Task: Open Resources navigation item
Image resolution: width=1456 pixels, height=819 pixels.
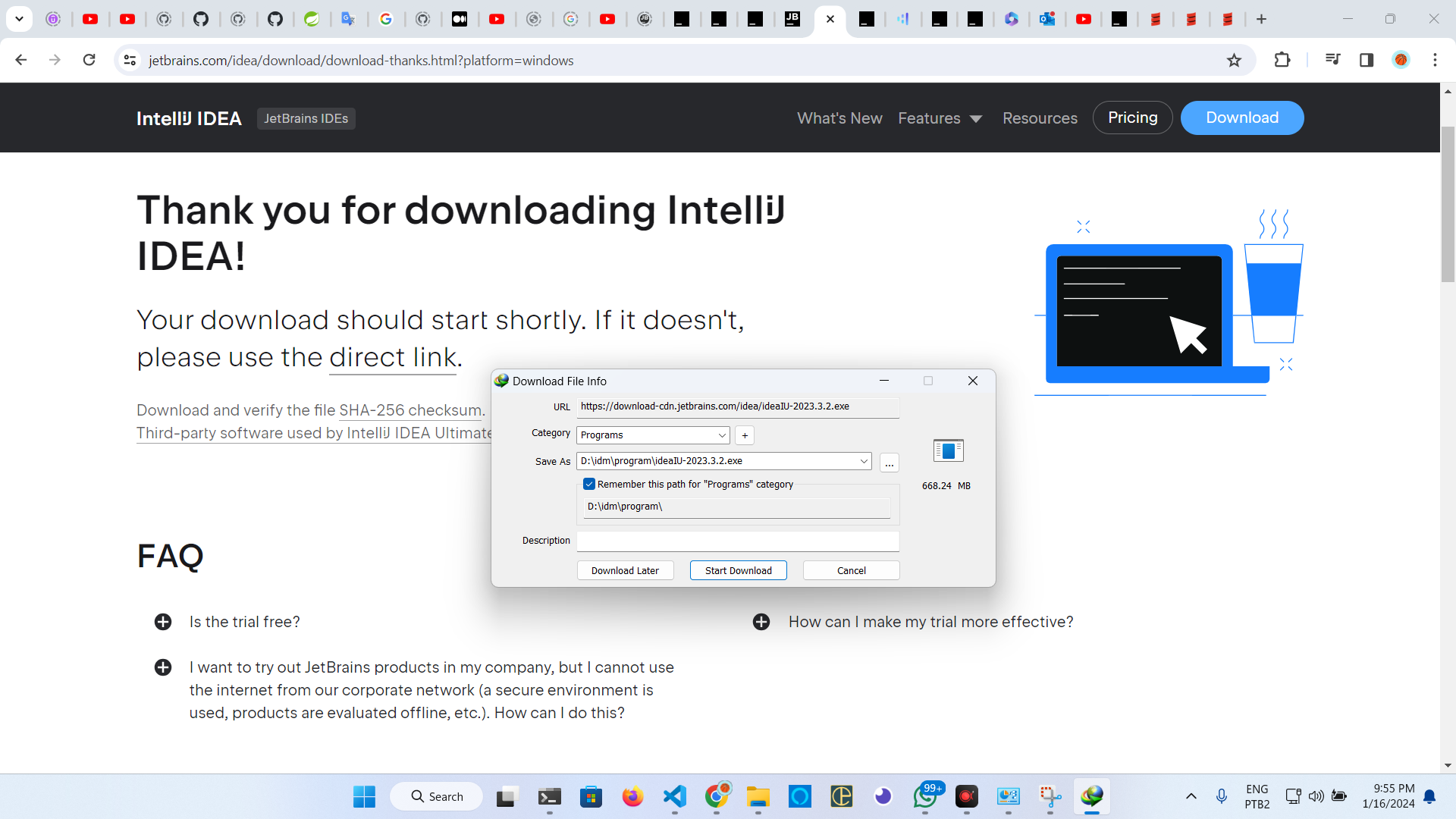Action: [x=1040, y=118]
